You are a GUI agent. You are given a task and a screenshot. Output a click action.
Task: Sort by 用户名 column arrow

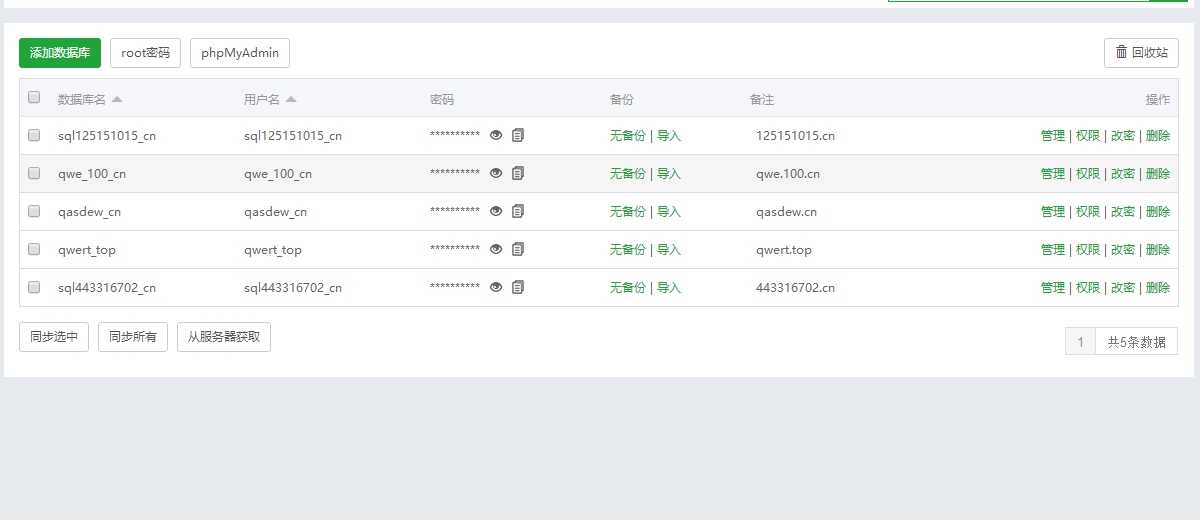pyautogui.click(x=291, y=100)
